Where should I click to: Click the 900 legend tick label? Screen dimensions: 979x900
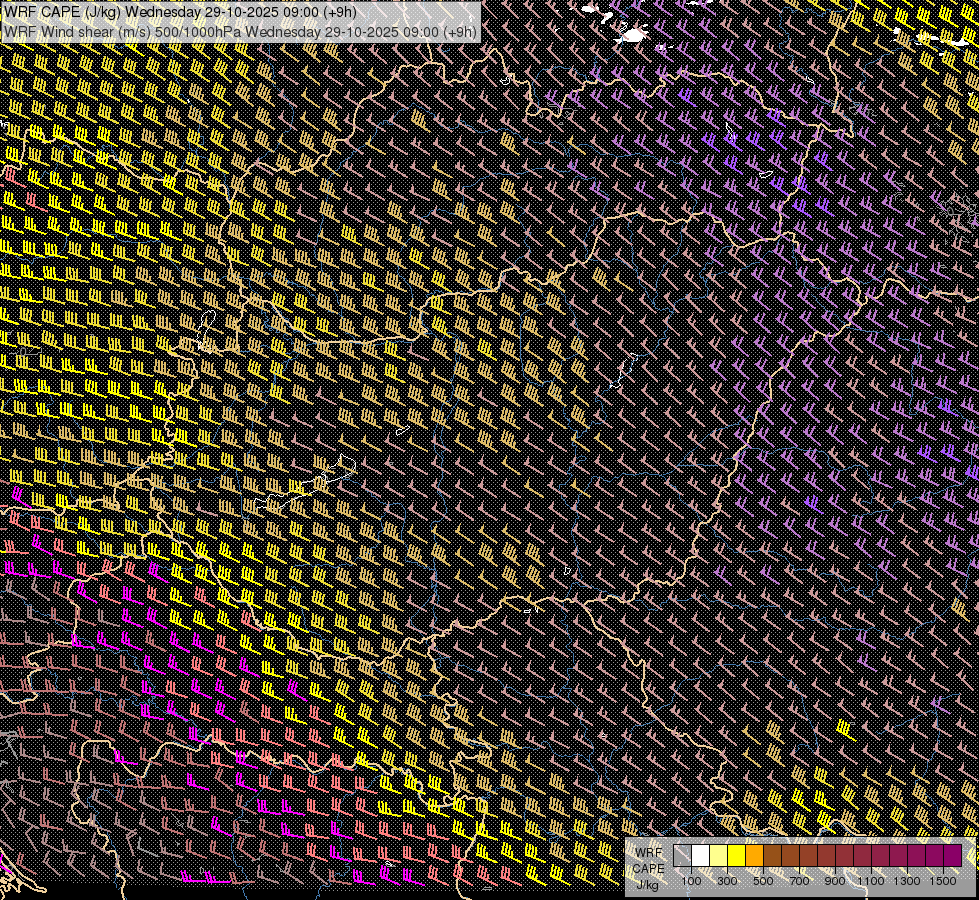click(x=835, y=881)
